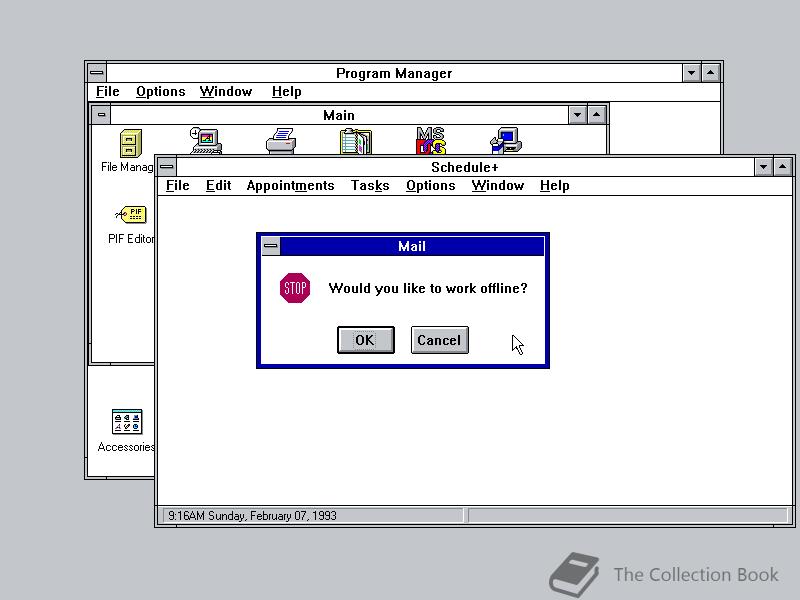
Task: Open the Control Panel computer icon in Main
Action: point(206,141)
